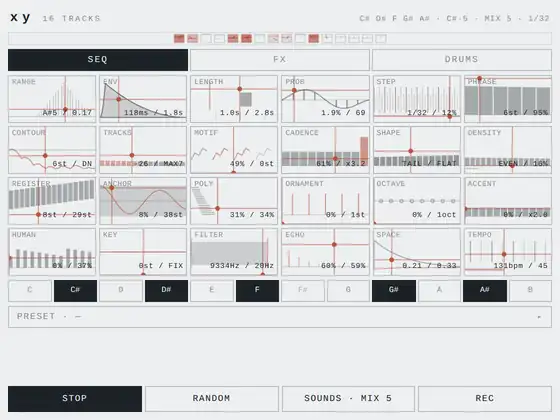Select the ANCHOR sine wave pad
This screenshot has width=560, height=420.
(143, 201)
